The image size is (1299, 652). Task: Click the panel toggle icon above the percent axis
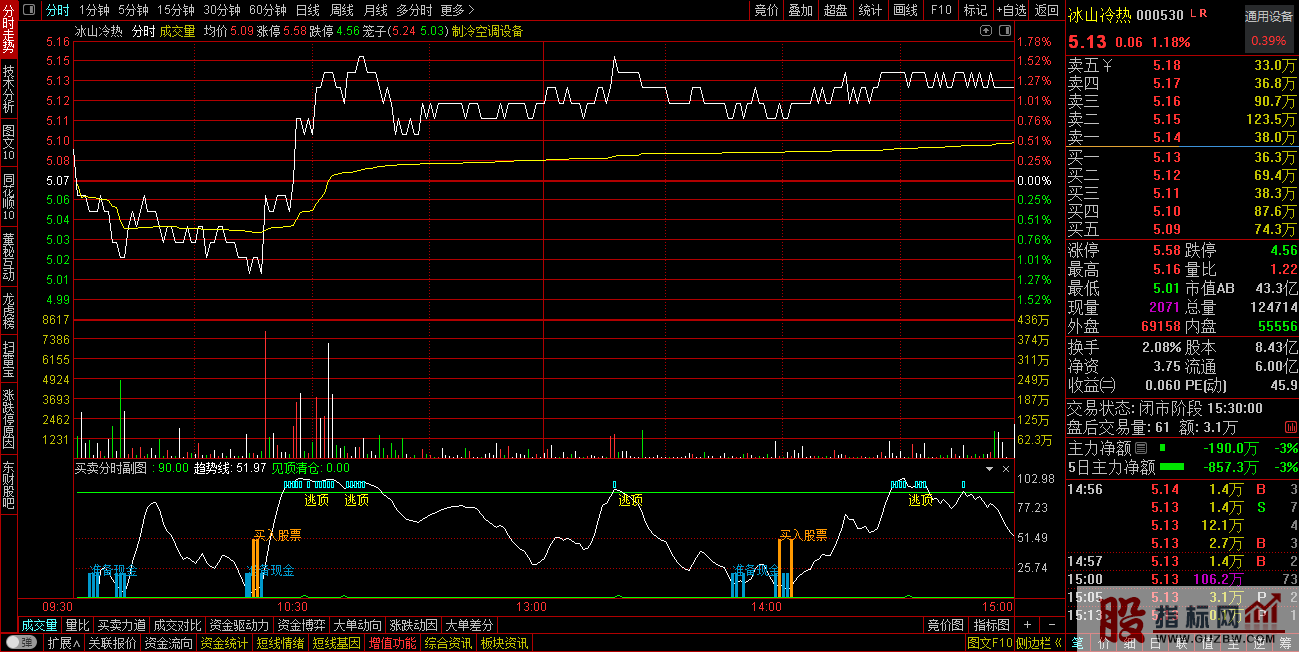click(x=1006, y=31)
